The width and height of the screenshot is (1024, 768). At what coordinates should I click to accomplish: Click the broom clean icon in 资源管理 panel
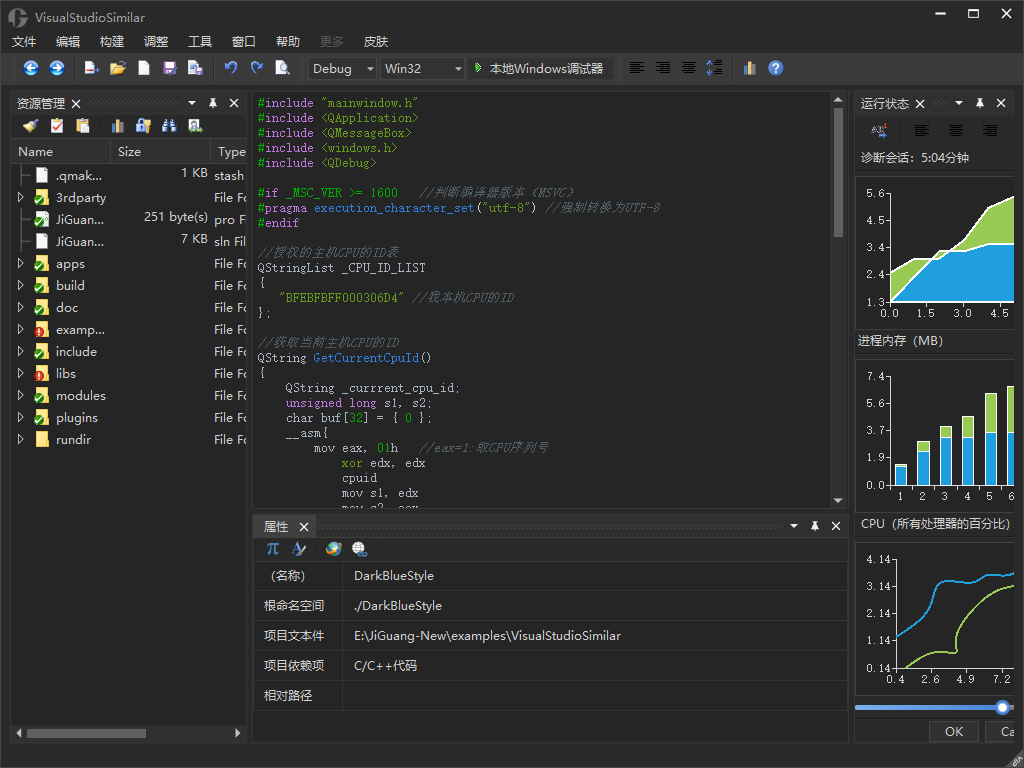[x=31, y=125]
